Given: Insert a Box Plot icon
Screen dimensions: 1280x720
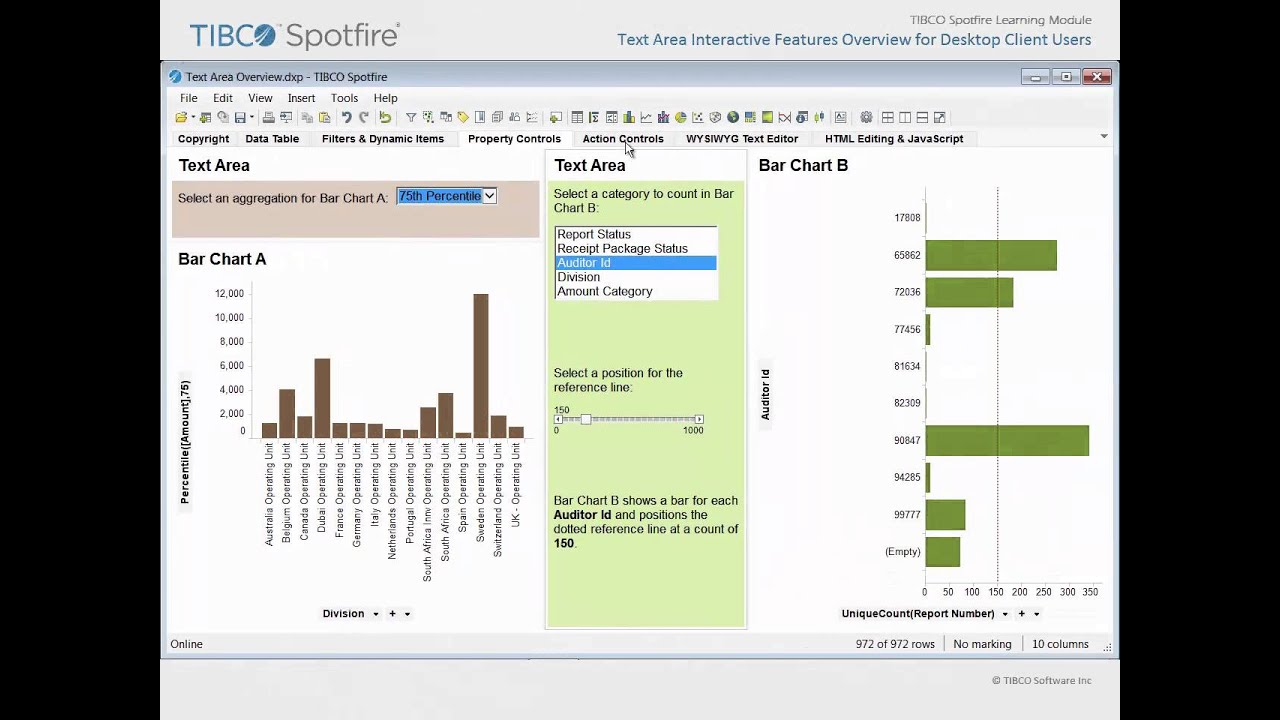Looking at the screenshot, I should pos(819,117).
